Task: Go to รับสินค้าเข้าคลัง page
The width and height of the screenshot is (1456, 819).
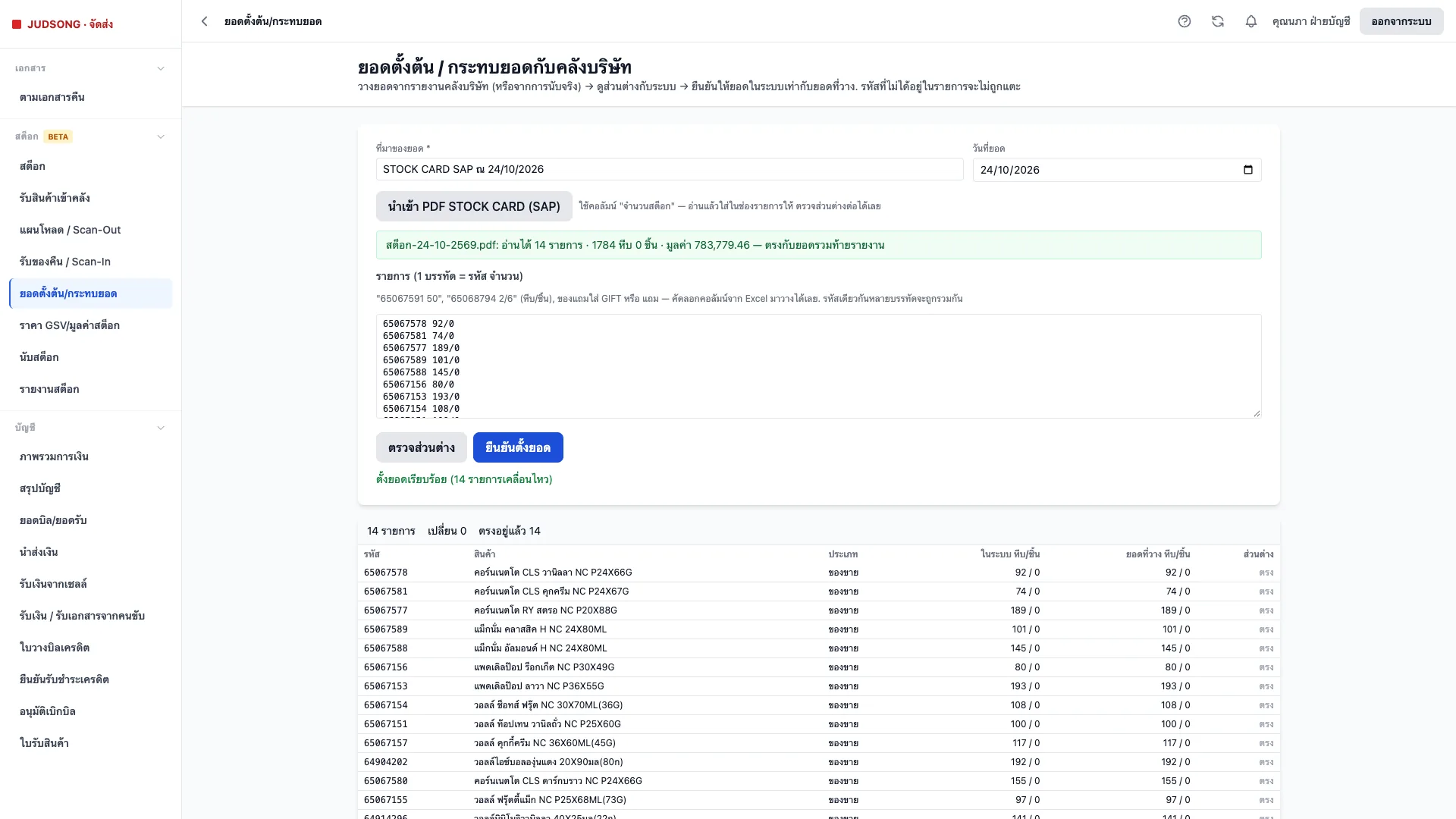Action: 90,198
